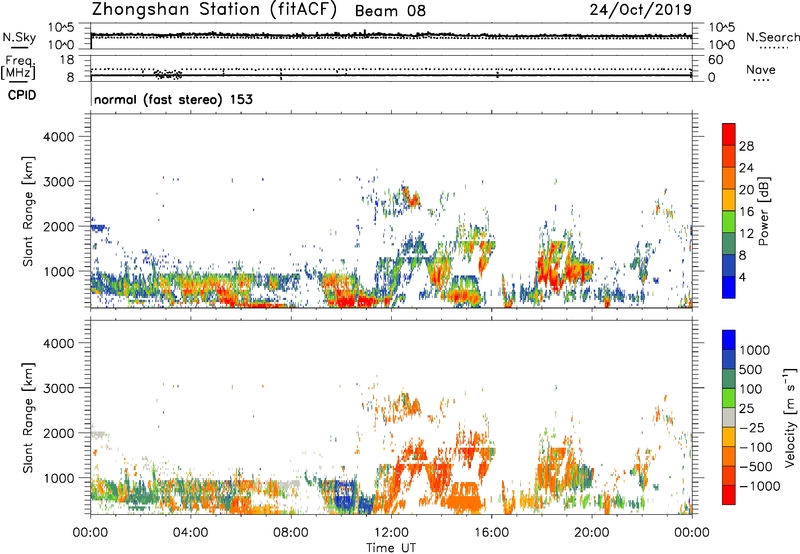Select the grey -25 to 25 velocity segment

[x=729, y=418]
